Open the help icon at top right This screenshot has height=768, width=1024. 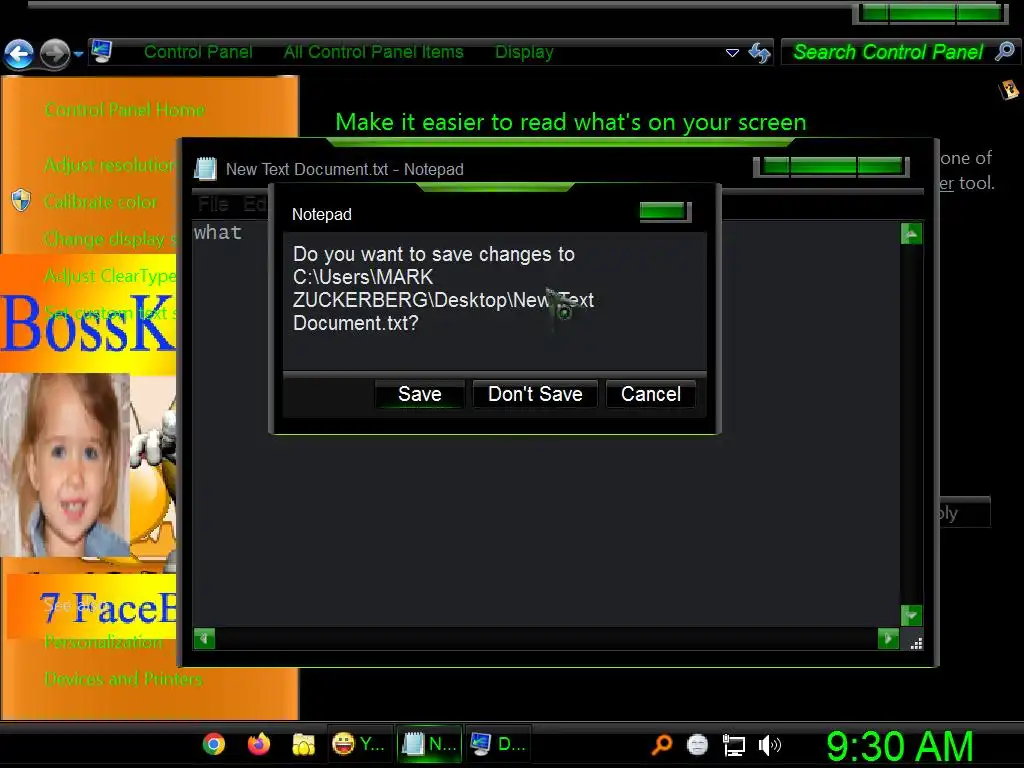[x=1009, y=89]
